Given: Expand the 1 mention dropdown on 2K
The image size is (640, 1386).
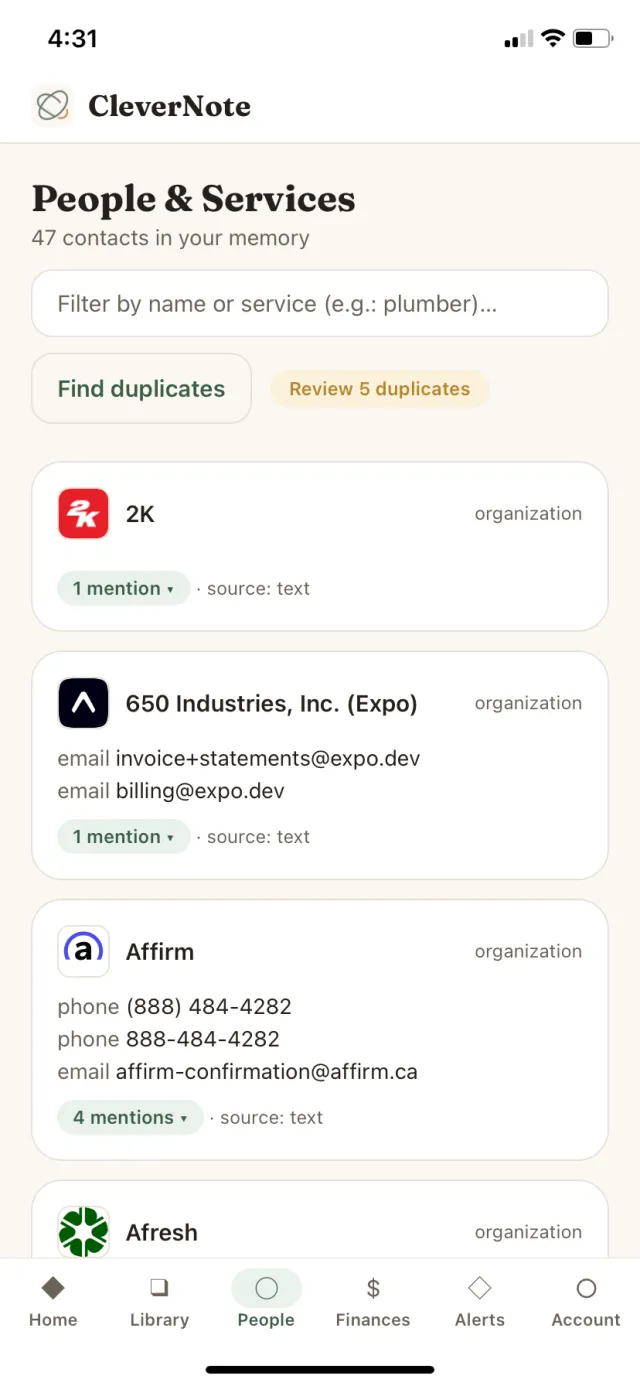Looking at the screenshot, I should coord(123,588).
